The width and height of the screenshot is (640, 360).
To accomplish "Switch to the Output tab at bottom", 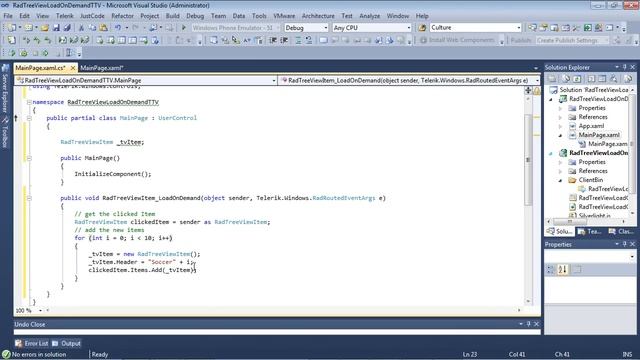I will (x=66, y=344).
